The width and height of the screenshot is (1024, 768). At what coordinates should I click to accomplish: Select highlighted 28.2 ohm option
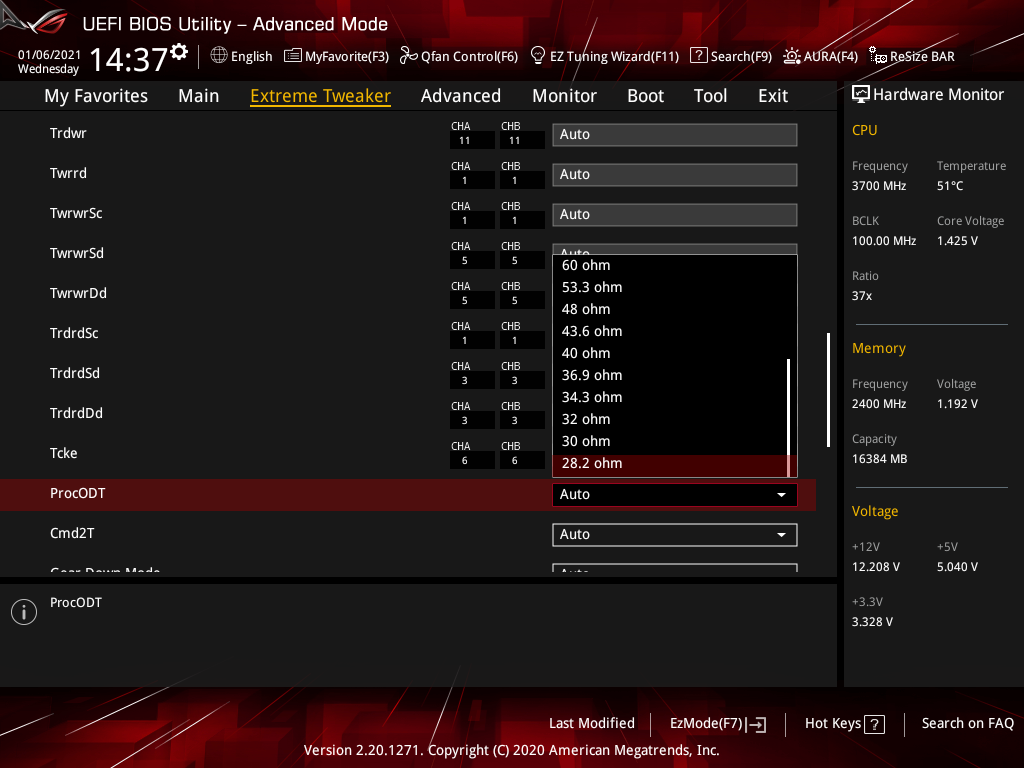[x=670, y=464]
